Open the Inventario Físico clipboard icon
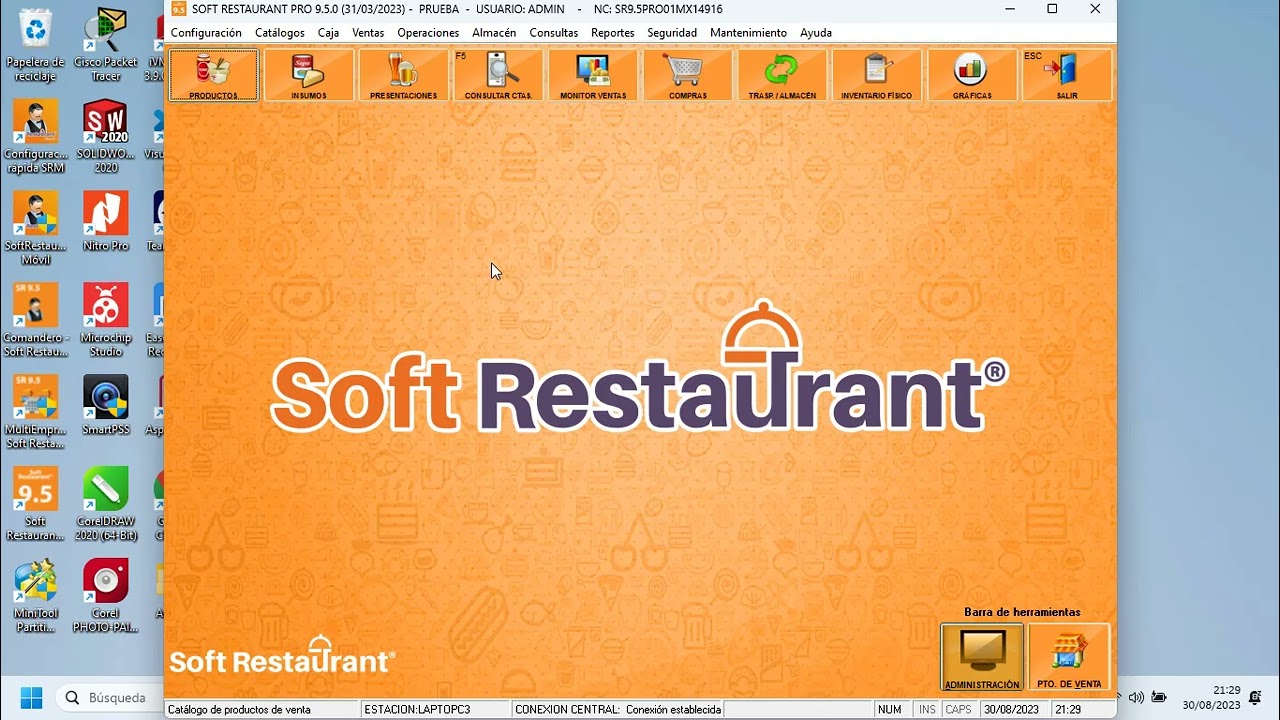Screen dimensions: 1280x720 point(877,75)
